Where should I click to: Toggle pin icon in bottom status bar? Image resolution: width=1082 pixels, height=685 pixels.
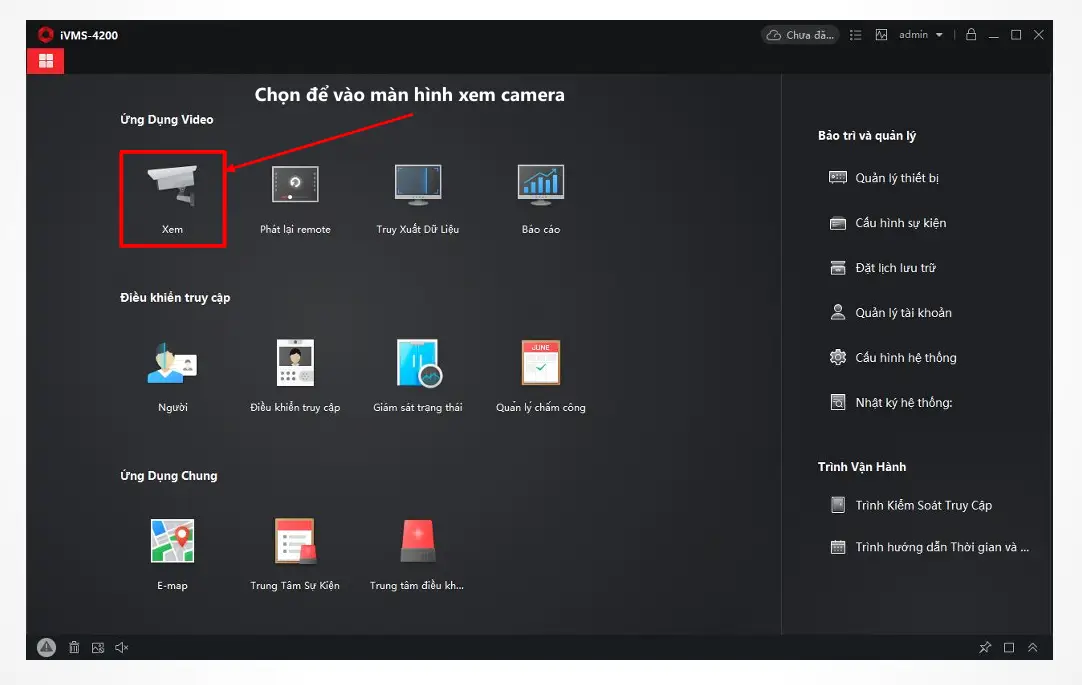(x=985, y=648)
